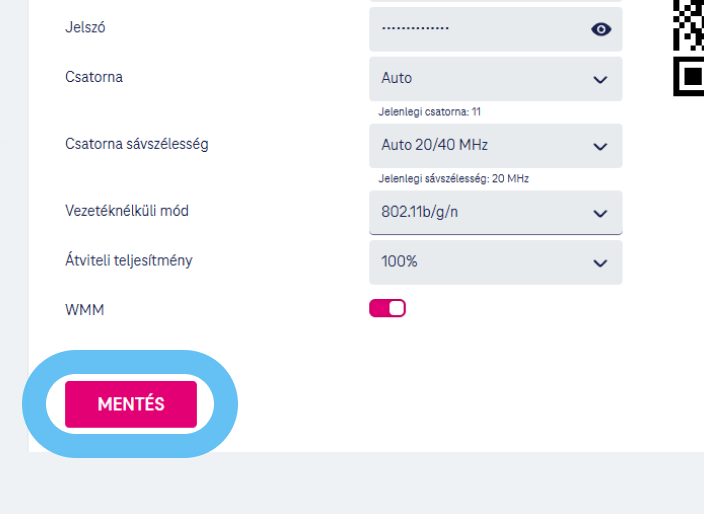The width and height of the screenshot is (704, 514).
Task: Click the chevron beside Auto 20/40 MHz
Action: click(x=600, y=146)
